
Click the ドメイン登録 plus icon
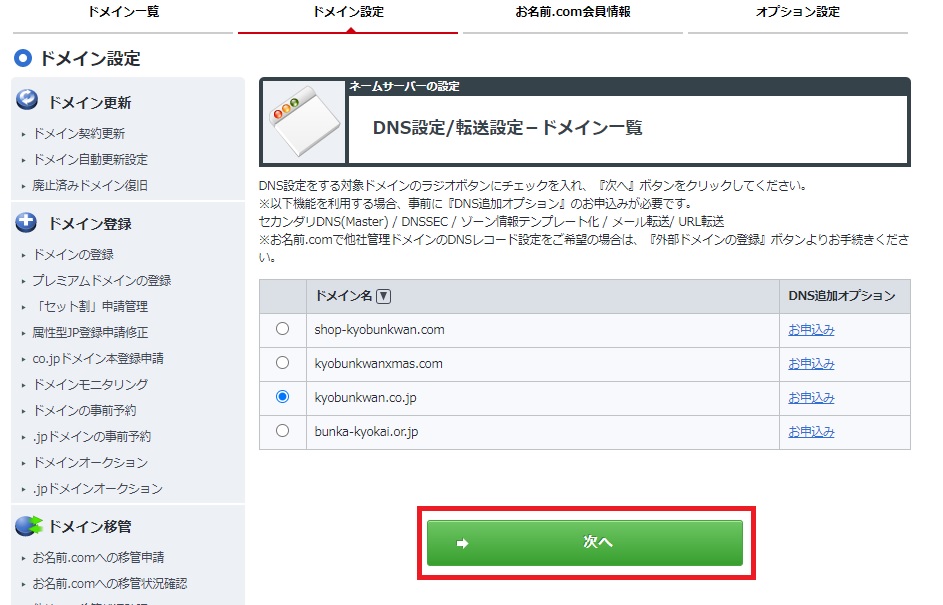click(28, 222)
